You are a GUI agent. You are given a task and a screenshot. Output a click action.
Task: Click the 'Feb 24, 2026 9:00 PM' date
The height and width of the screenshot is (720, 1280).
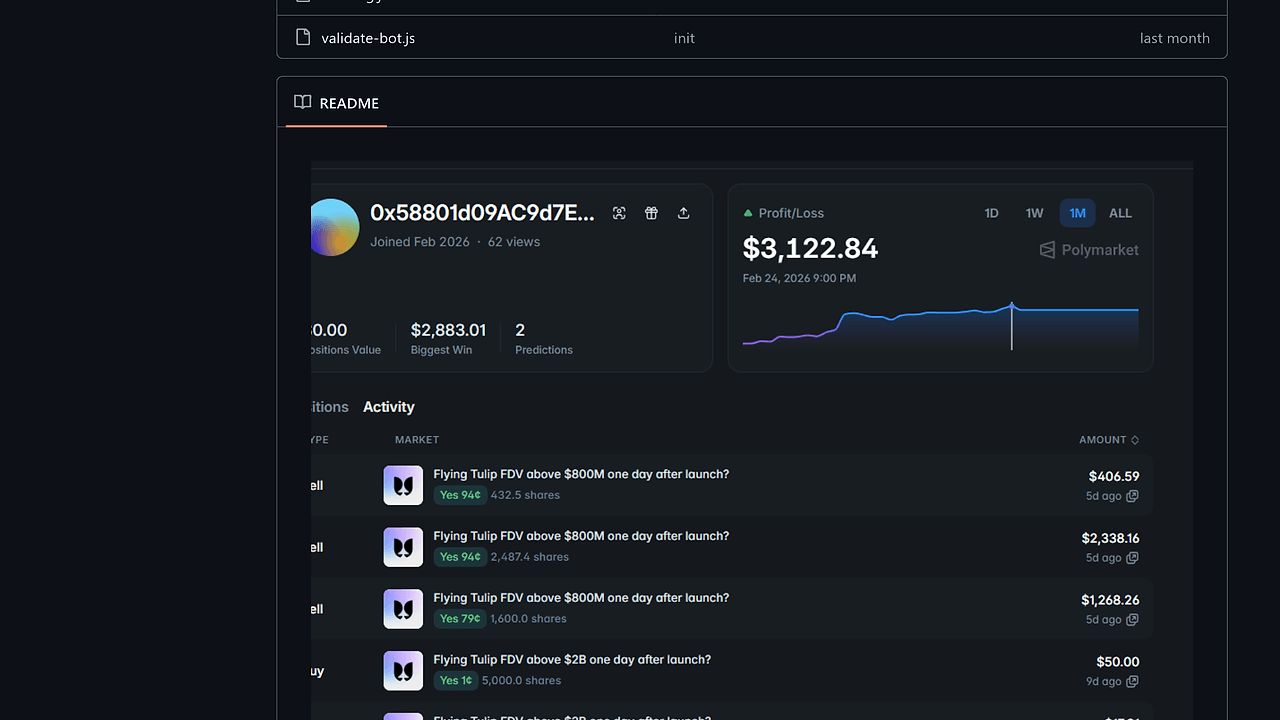799,278
